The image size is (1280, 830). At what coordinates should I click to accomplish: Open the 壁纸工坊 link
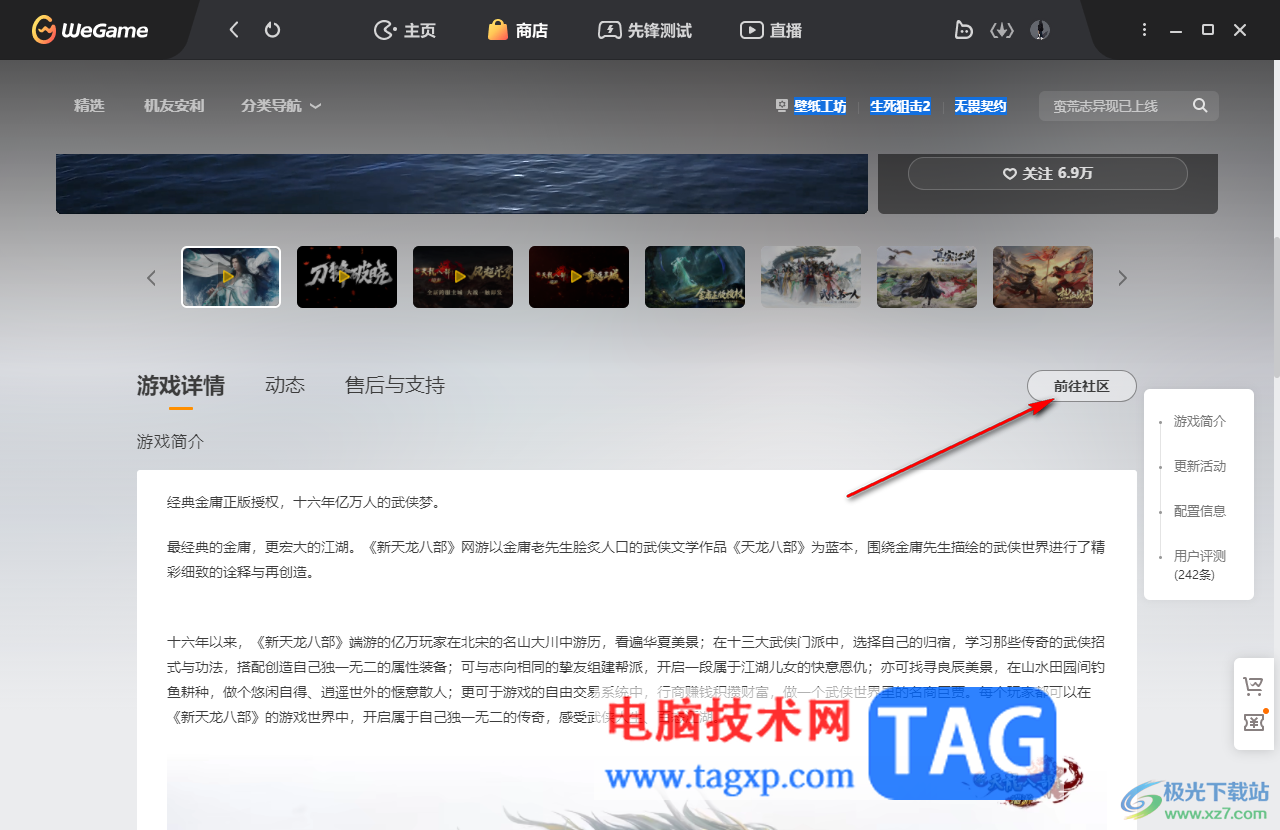coord(820,106)
